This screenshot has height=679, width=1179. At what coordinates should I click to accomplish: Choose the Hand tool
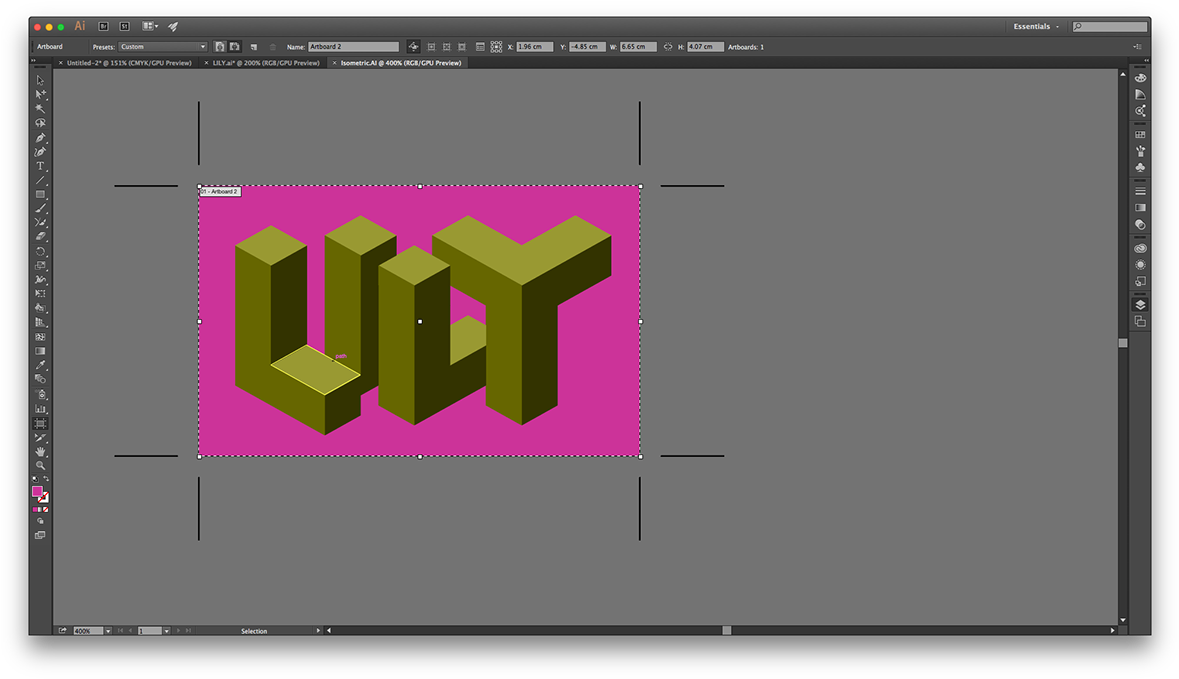click(40, 452)
